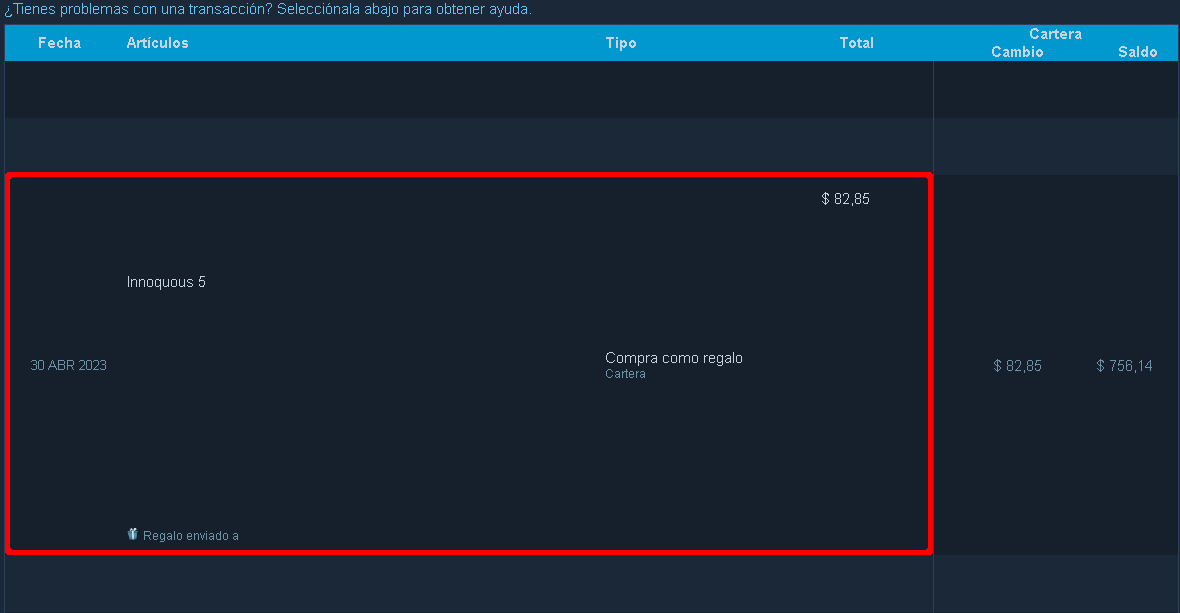Image resolution: width=1180 pixels, height=613 pixels.
Task: Open the "Innoquous 5" item
Action: [x=166, y=282]
